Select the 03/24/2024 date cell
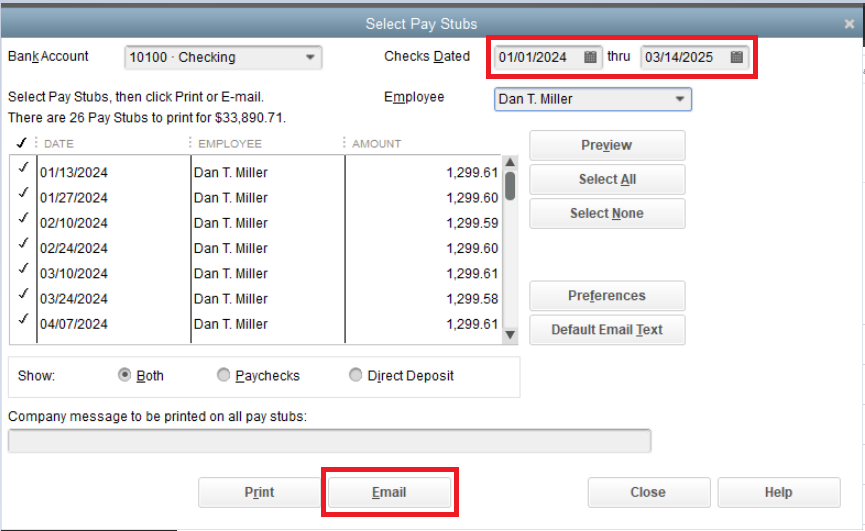Image resolution: width=865 pixels, height=531 pixels. (74, 299)
